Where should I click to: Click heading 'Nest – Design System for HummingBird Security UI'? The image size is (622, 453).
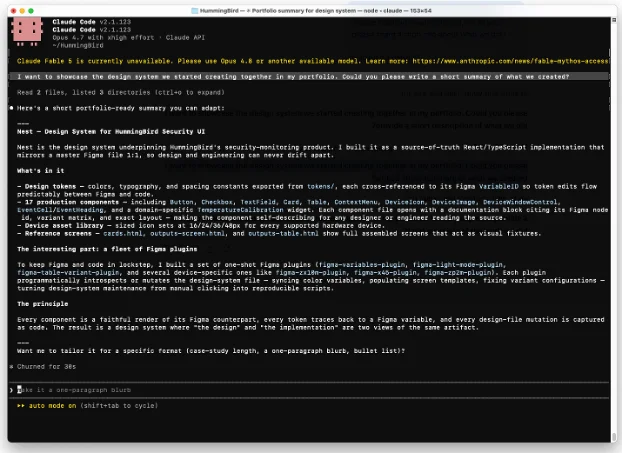[111, 132]
